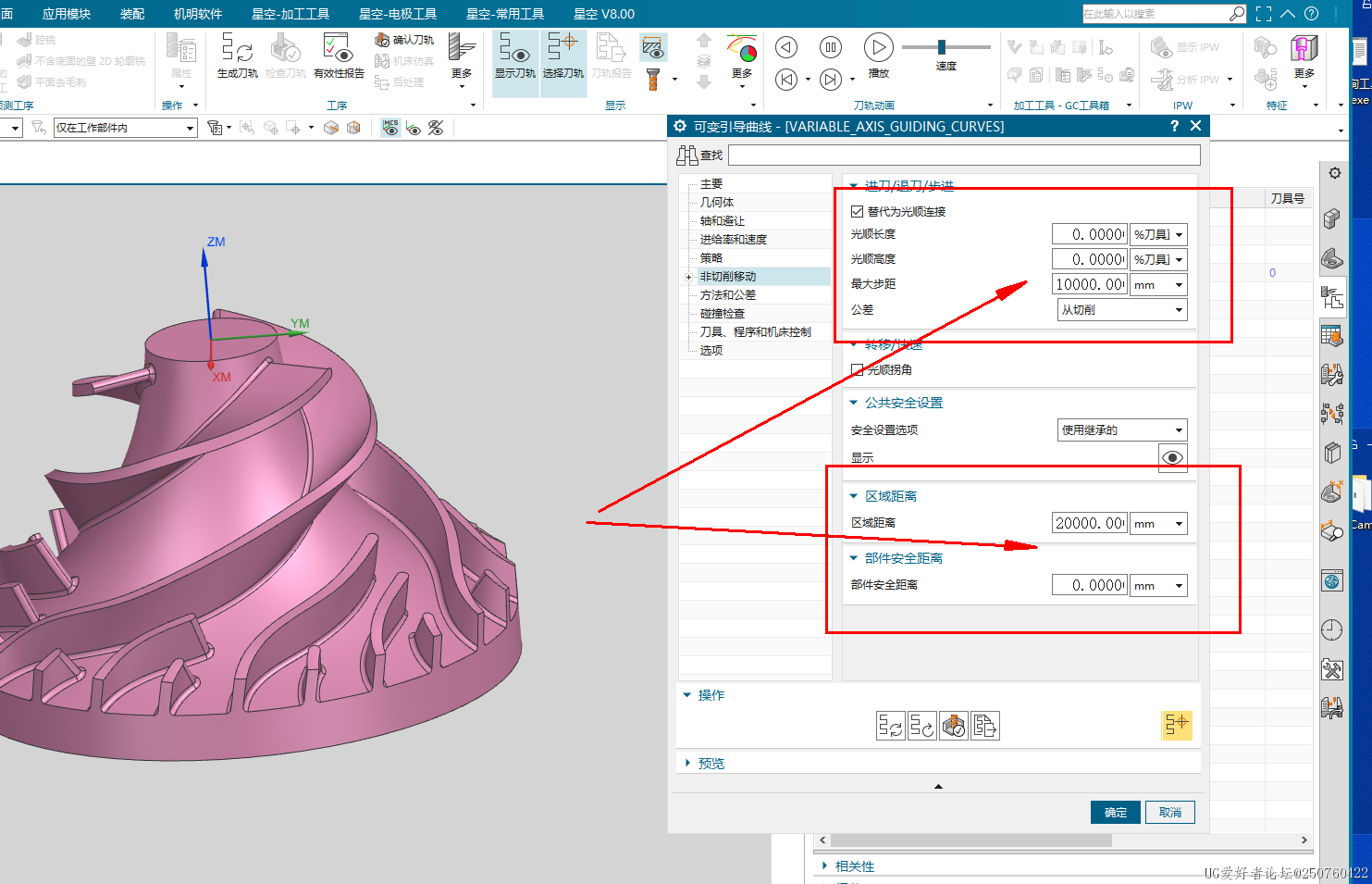The height and width of the screenshot is (884, 1372).
Task: Confirm the dialog with 确定
Action: click(x=1116, y=813)
